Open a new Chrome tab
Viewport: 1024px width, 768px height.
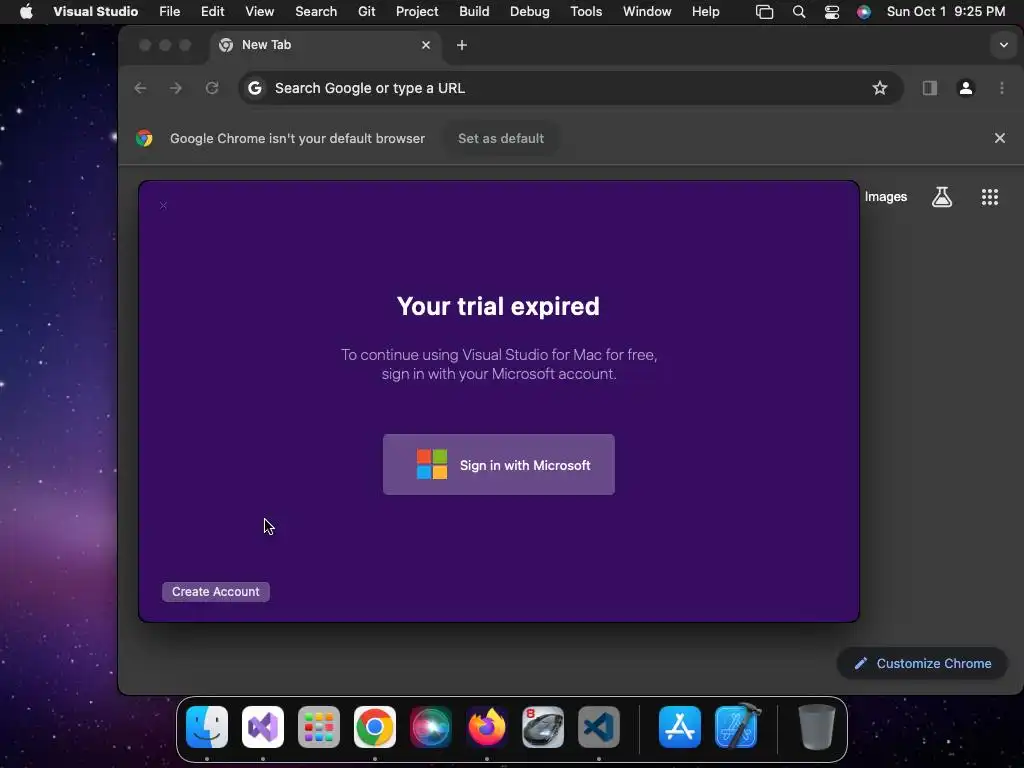(462, 45)
